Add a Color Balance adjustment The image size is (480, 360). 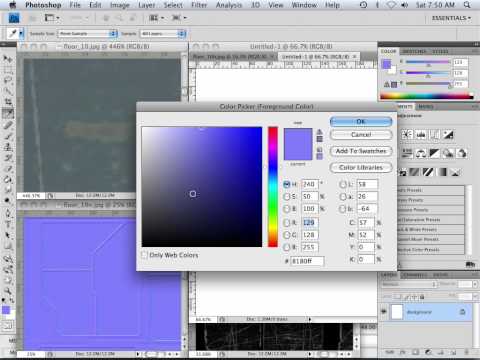421,153
